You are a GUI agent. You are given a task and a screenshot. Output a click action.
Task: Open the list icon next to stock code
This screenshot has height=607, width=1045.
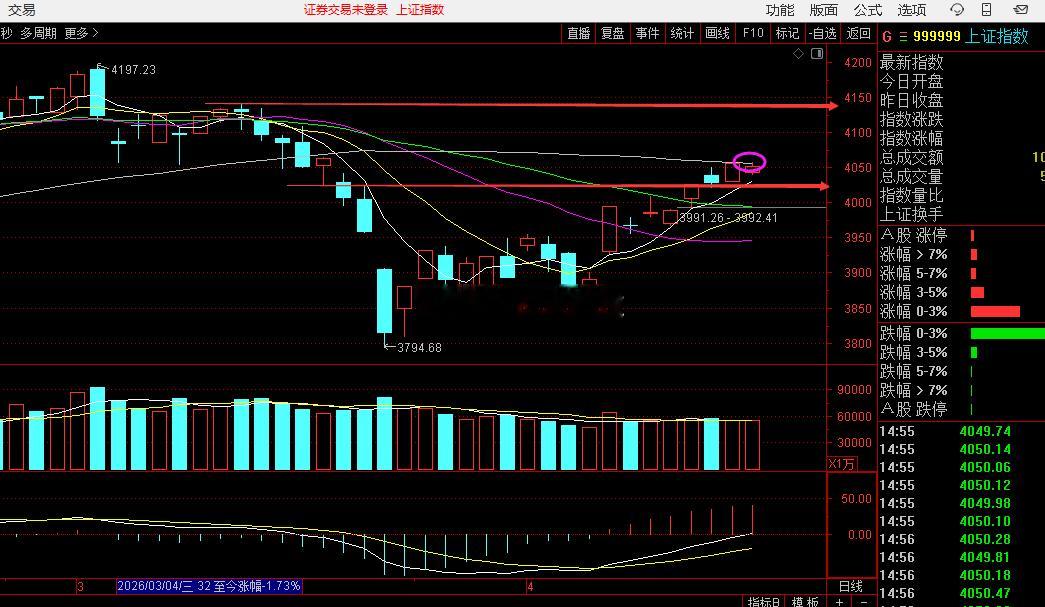[903, 37]
